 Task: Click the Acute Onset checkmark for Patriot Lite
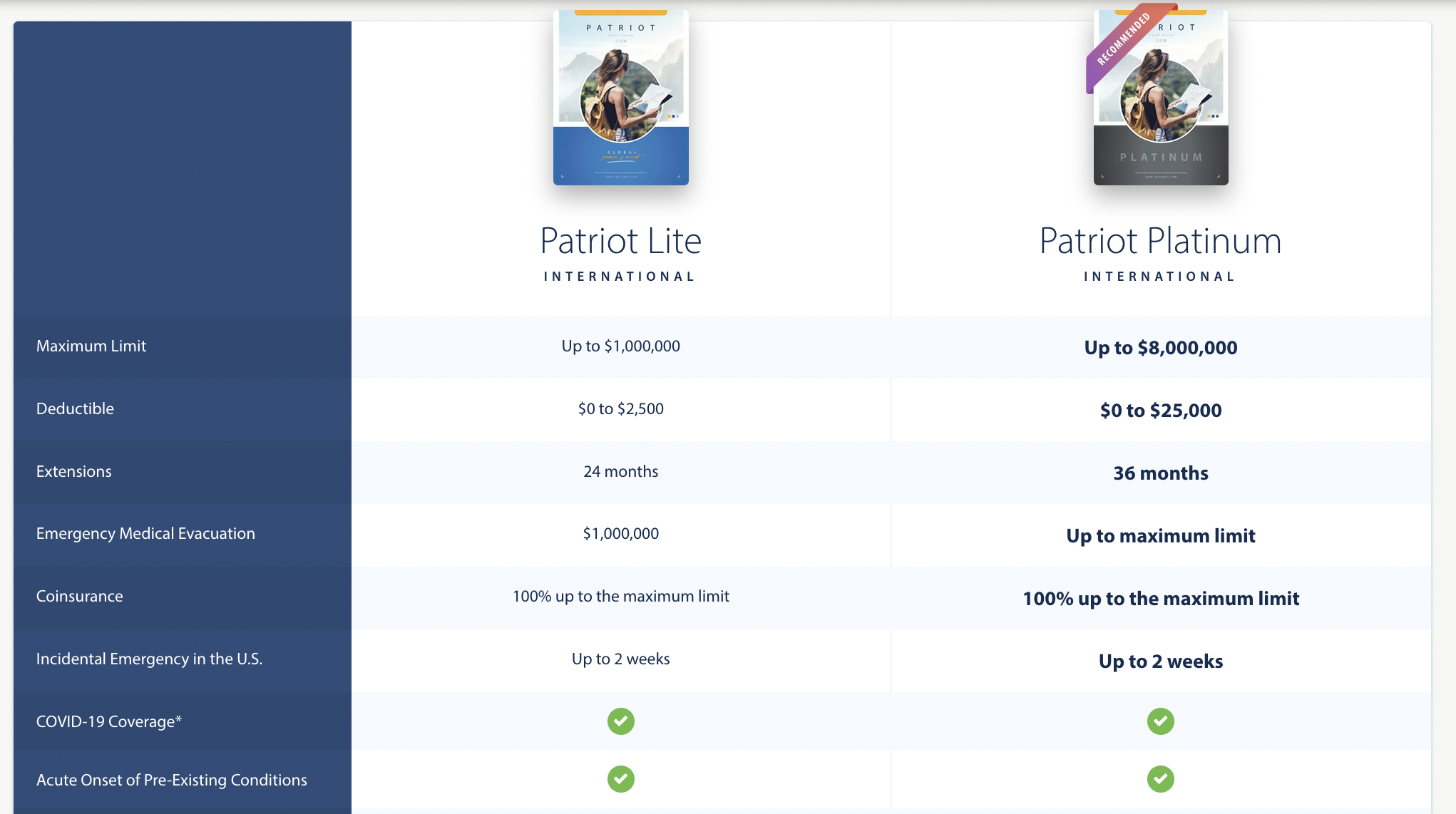[x=620, y=778]
